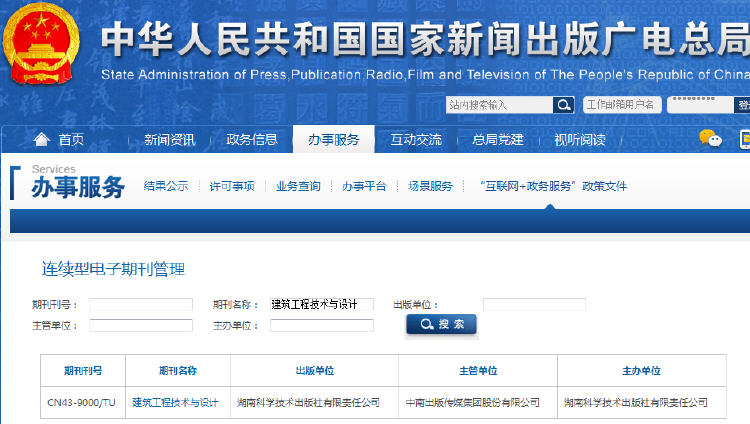Screen dimensions: 750x424
Task: Click the 期刊刊号 column header
Action: tap(83, 370)
